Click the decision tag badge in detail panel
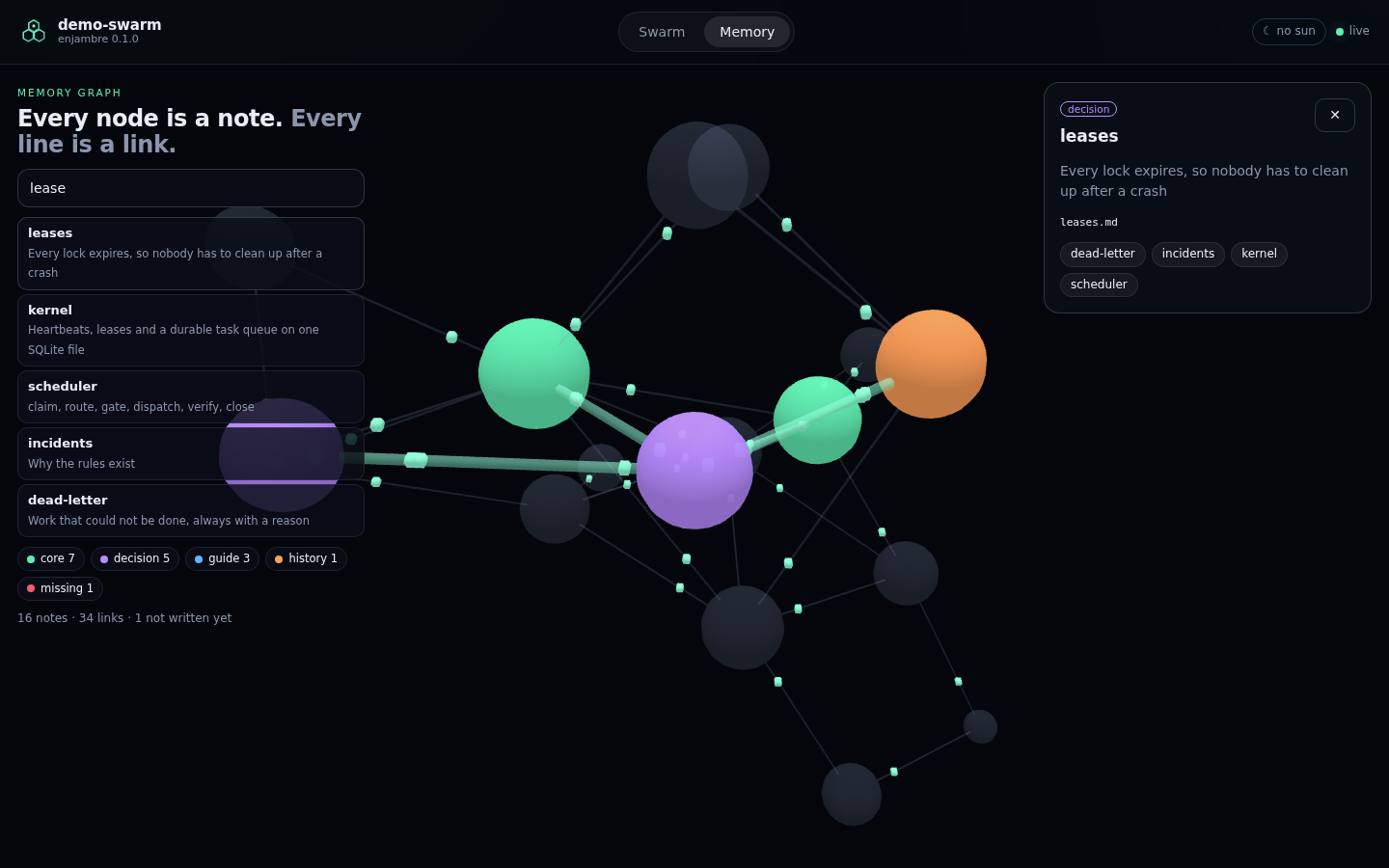The width and height of the screenshot is (1389, 868). pyautogui.click(x=1088, y=109)
